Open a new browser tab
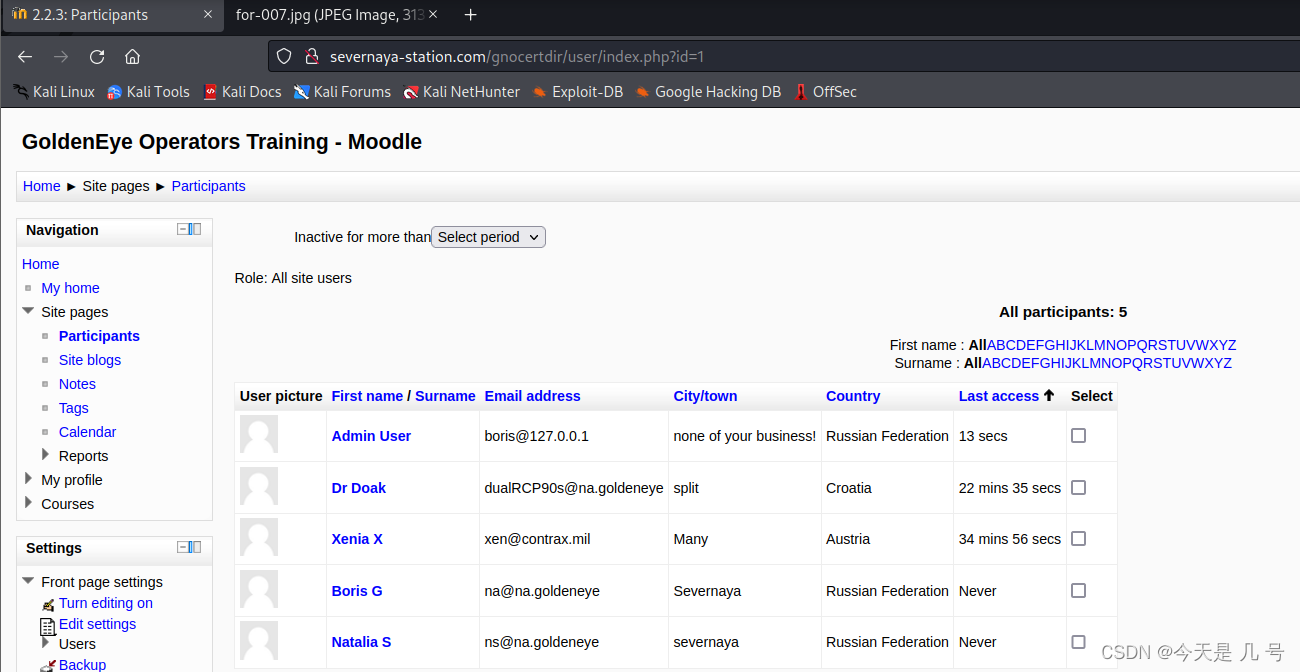The width and height of the screenshot is (1300, 672). click(471, 15)
